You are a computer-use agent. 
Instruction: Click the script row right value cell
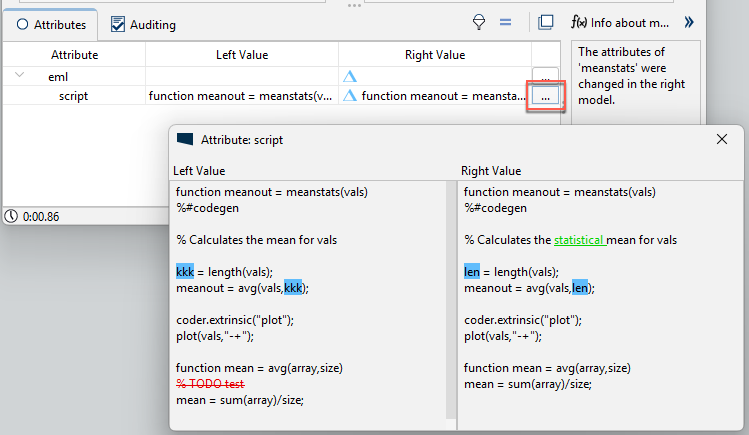435,96
